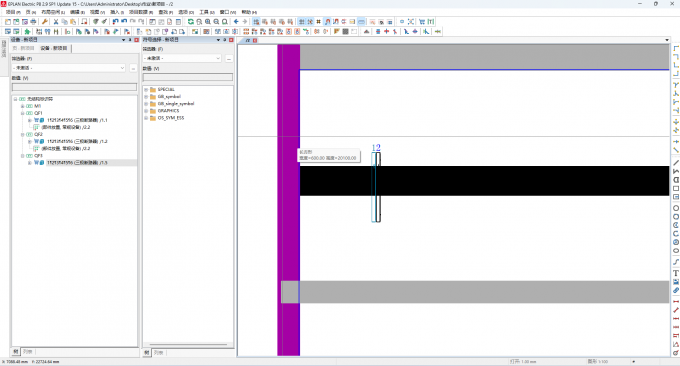Image resolution: width=680 pixels, height=366 pixels.
Task: Switch to 列表 tab in symbol selection panel
Action: click(x=158, y=353)
